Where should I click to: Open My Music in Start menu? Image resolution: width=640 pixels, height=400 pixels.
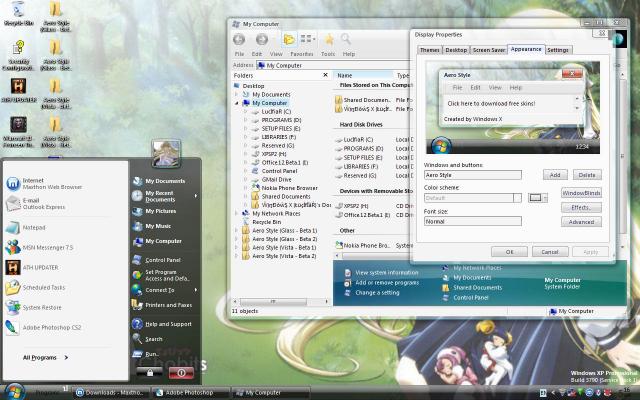tap(152, 226)
